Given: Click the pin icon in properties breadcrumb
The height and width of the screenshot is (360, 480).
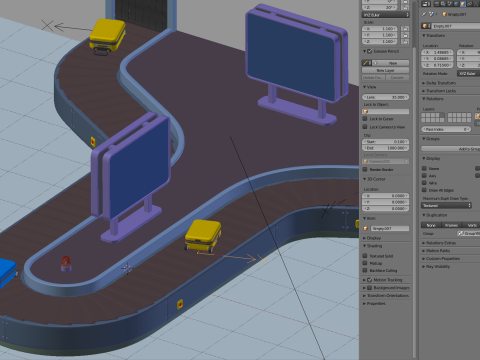Looking at the screenshot, I should pyautogui.click(x=424, y=14).
